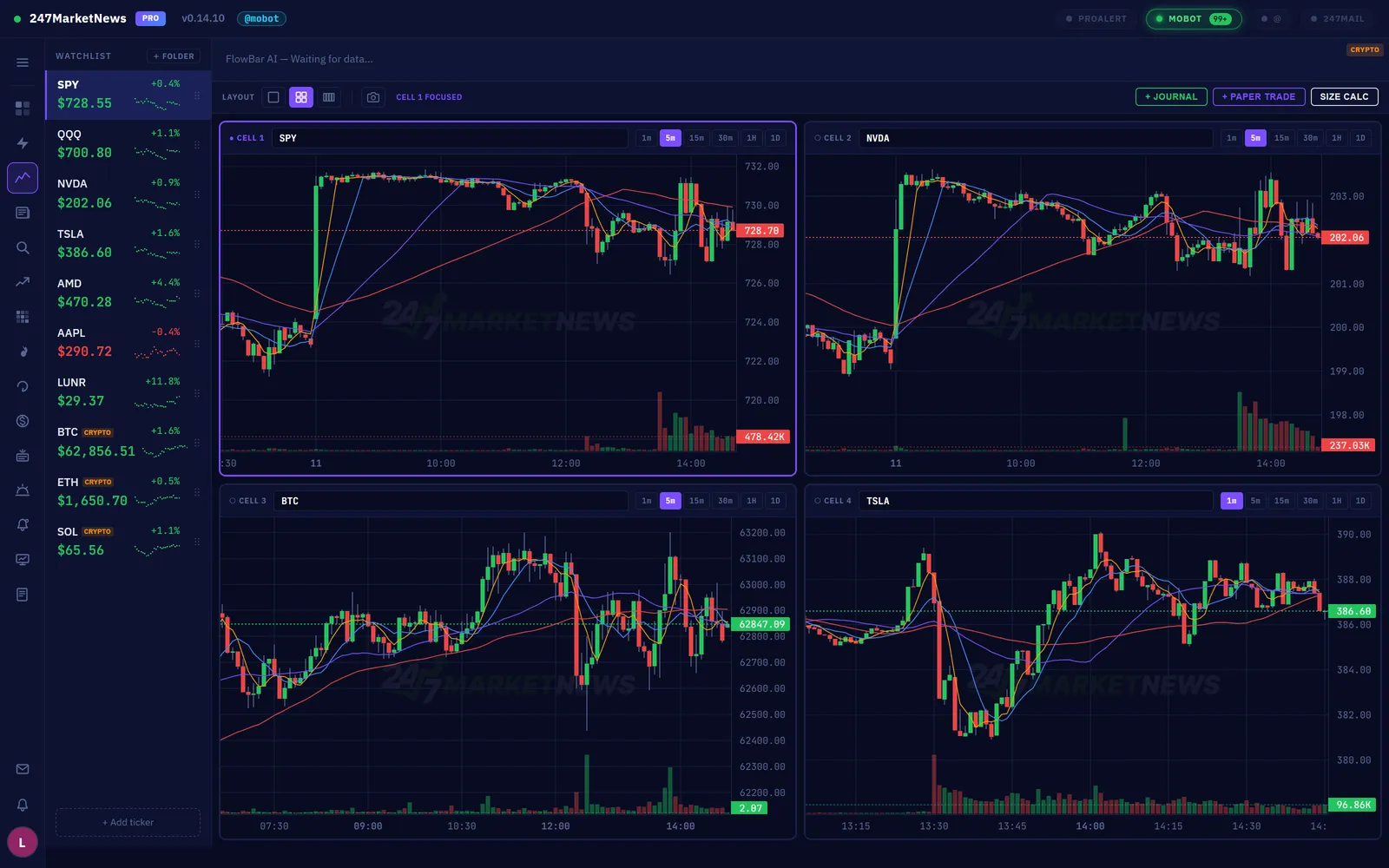Click the SPY price tag 728.70

760,231
